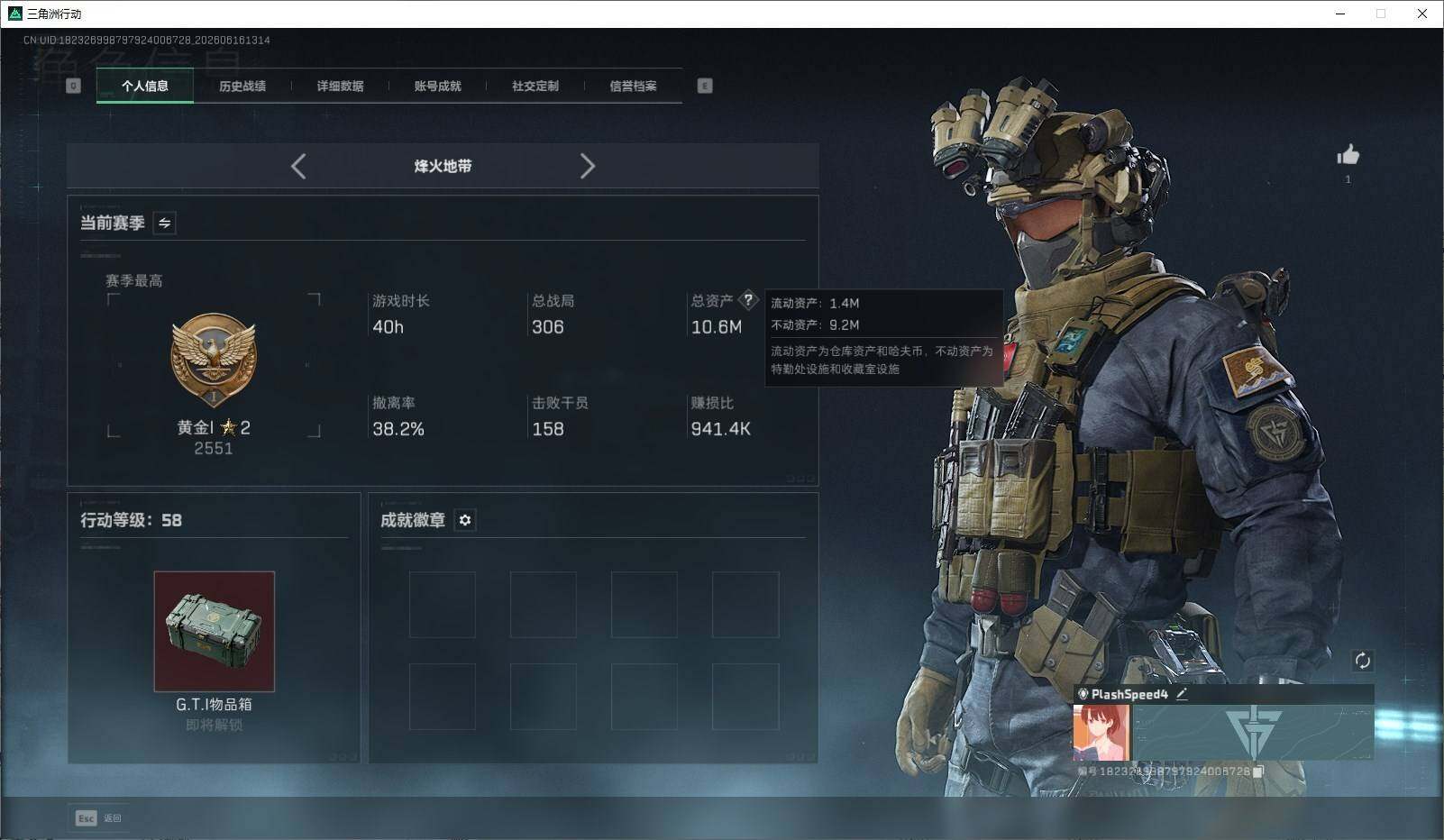Close the 三角洲行动 window

click(x=1422, y=14)
